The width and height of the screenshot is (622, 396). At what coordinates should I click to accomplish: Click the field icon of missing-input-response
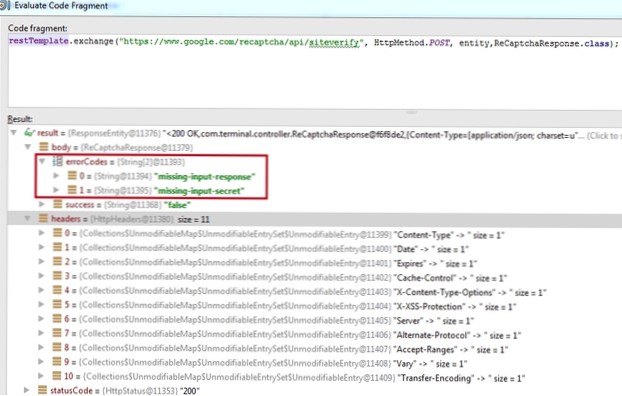[x=72, y=175]
